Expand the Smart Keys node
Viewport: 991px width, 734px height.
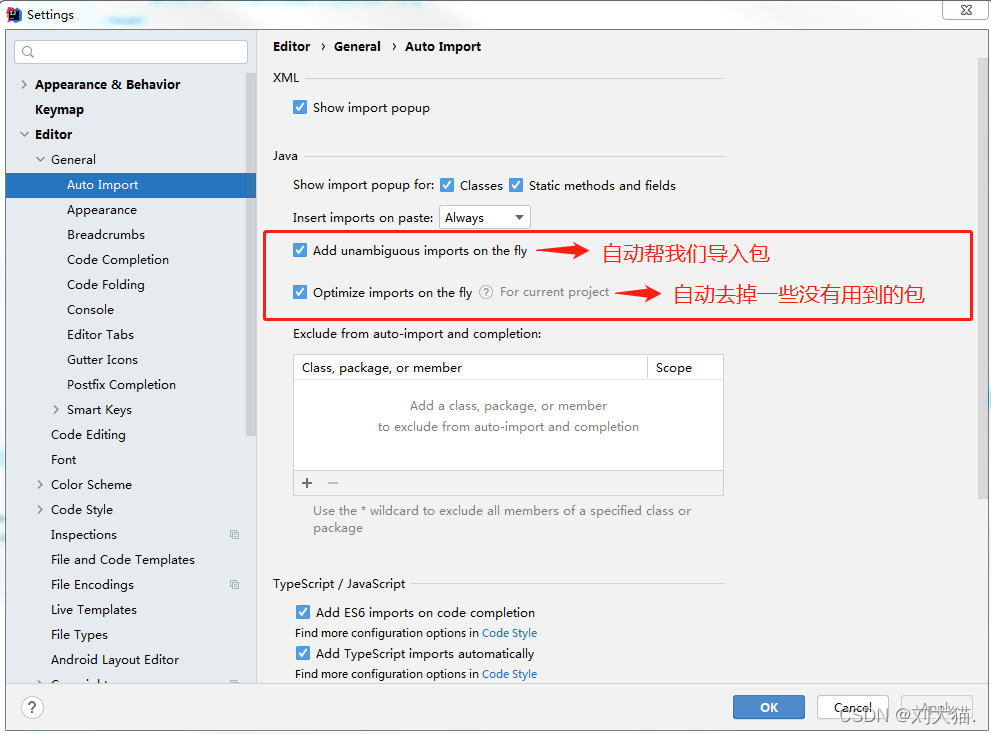[56, 410]
